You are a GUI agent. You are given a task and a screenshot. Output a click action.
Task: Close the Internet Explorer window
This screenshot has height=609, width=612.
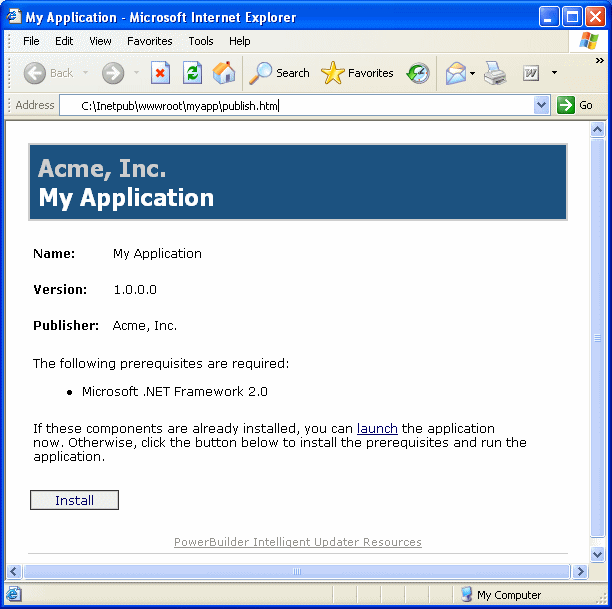[596, 17]
